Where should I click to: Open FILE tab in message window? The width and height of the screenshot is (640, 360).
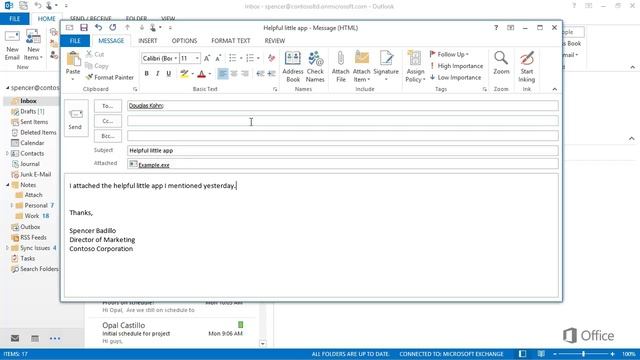tap(75, 41)
